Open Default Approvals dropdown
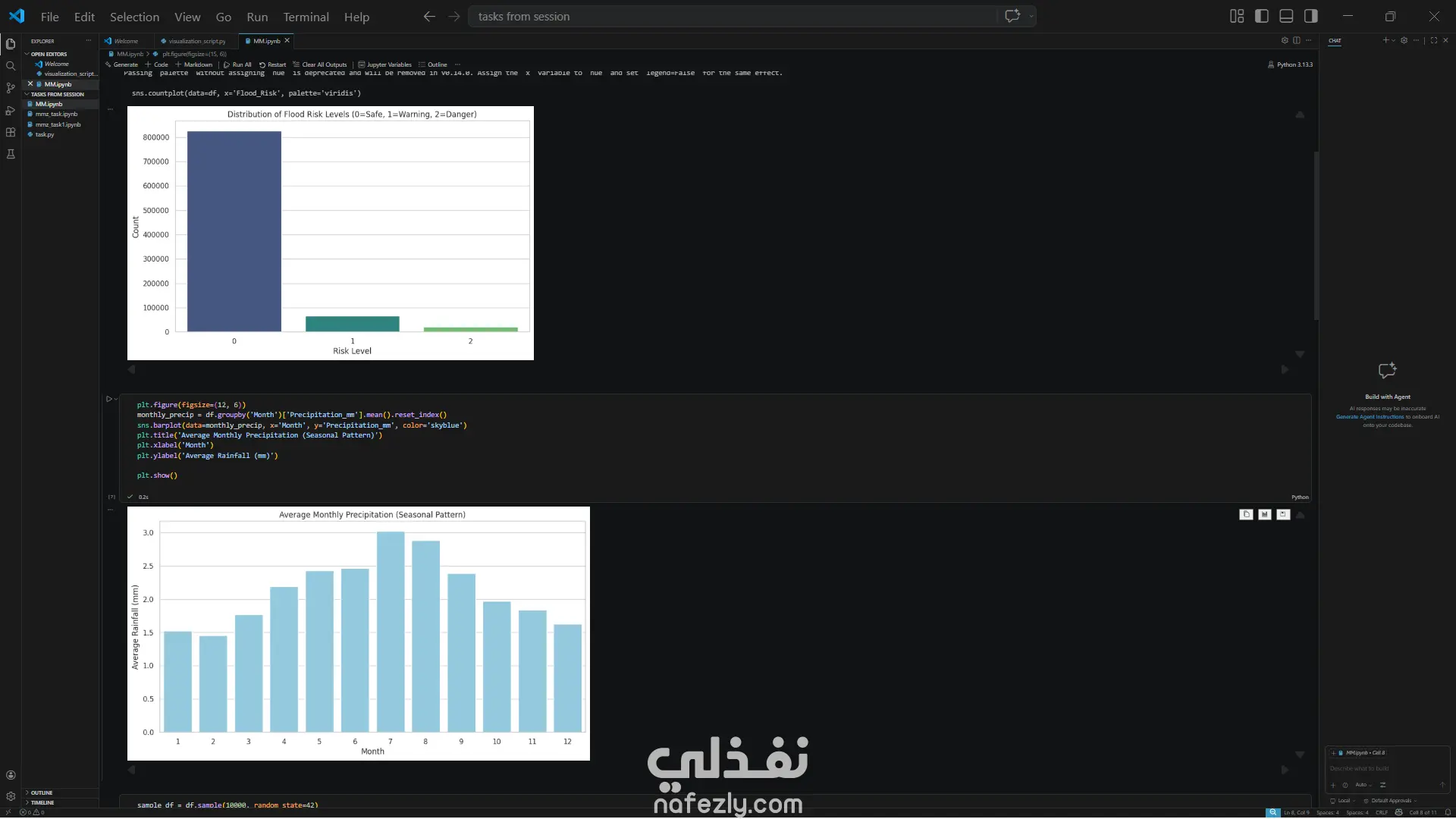The image size is (1456, 819). [x=1390, y=801]
